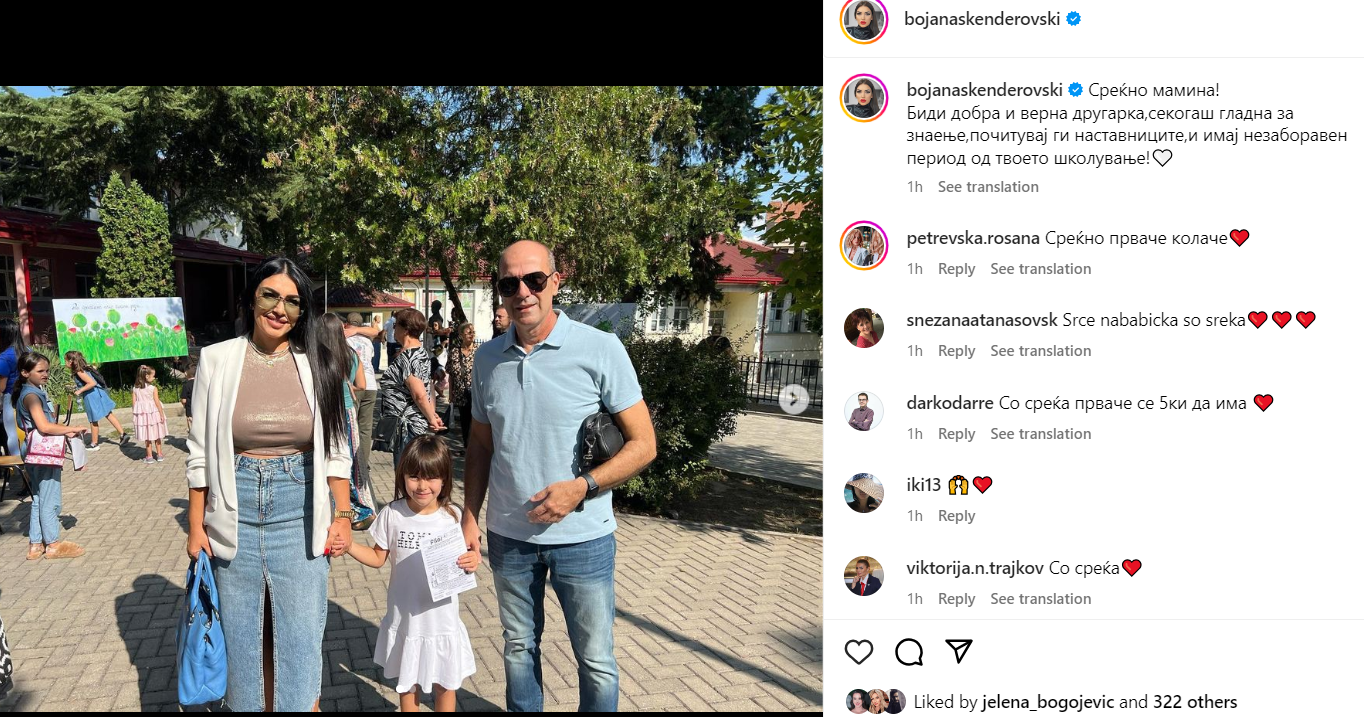See translation of snezanaatanasovsk's comment

[1041, 351]
